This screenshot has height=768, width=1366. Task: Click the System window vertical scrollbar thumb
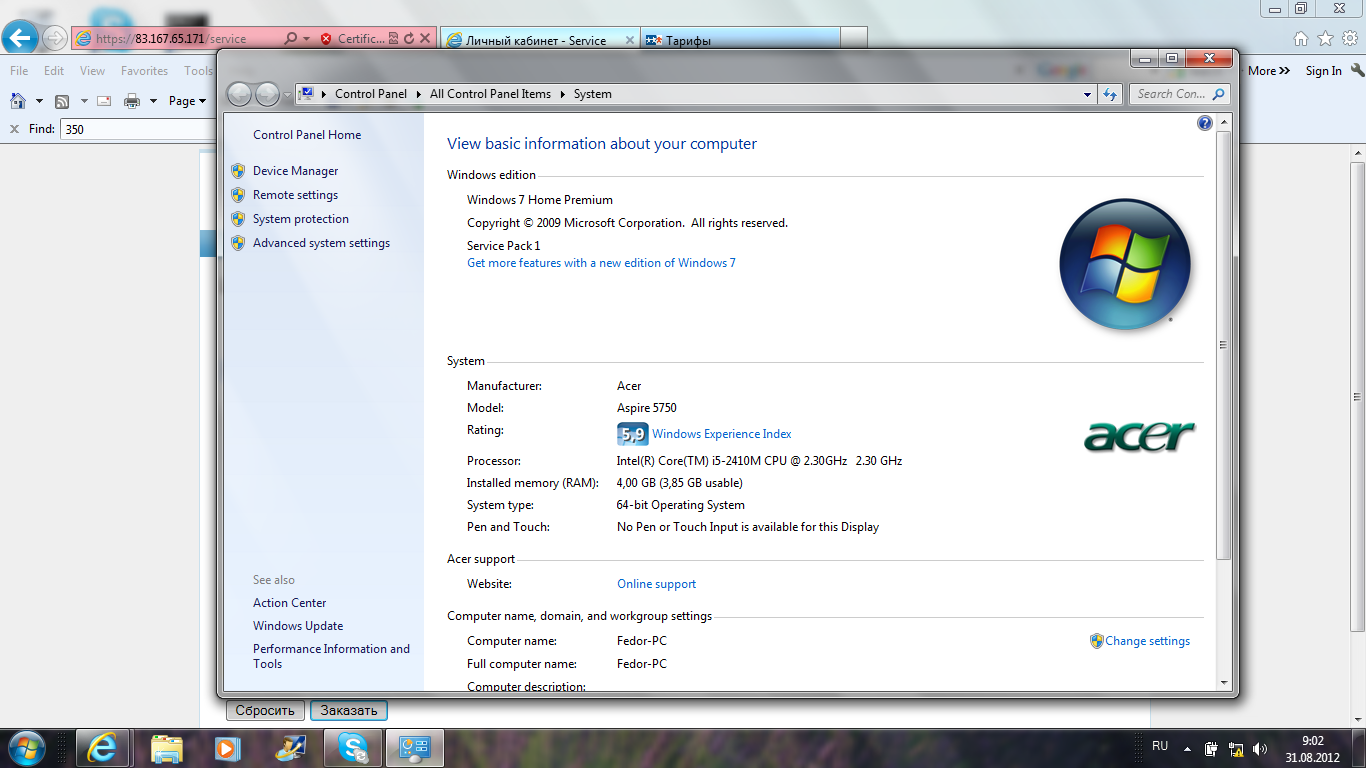(x=1224, y=345)
